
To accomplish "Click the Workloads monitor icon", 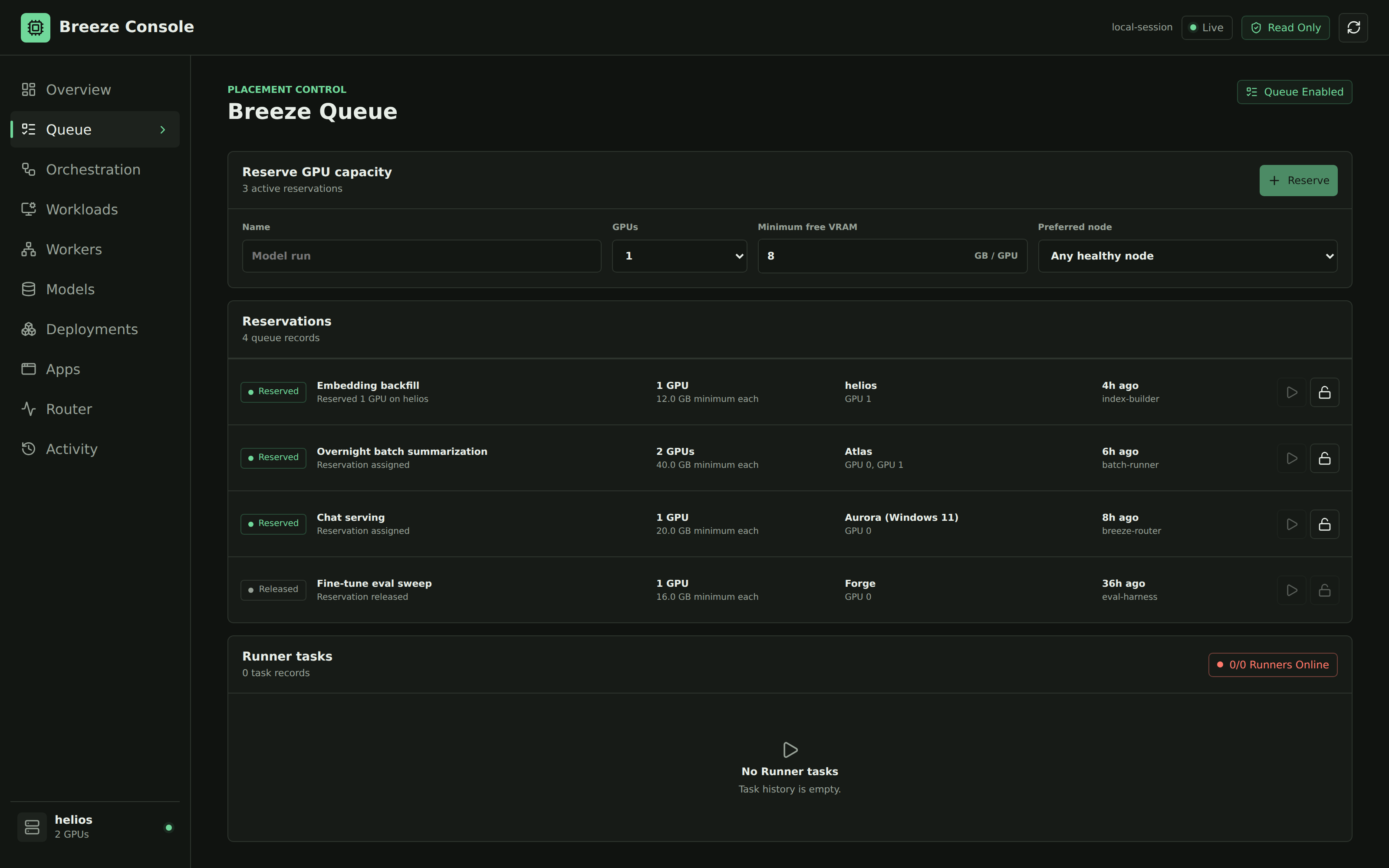I will 29,210.
